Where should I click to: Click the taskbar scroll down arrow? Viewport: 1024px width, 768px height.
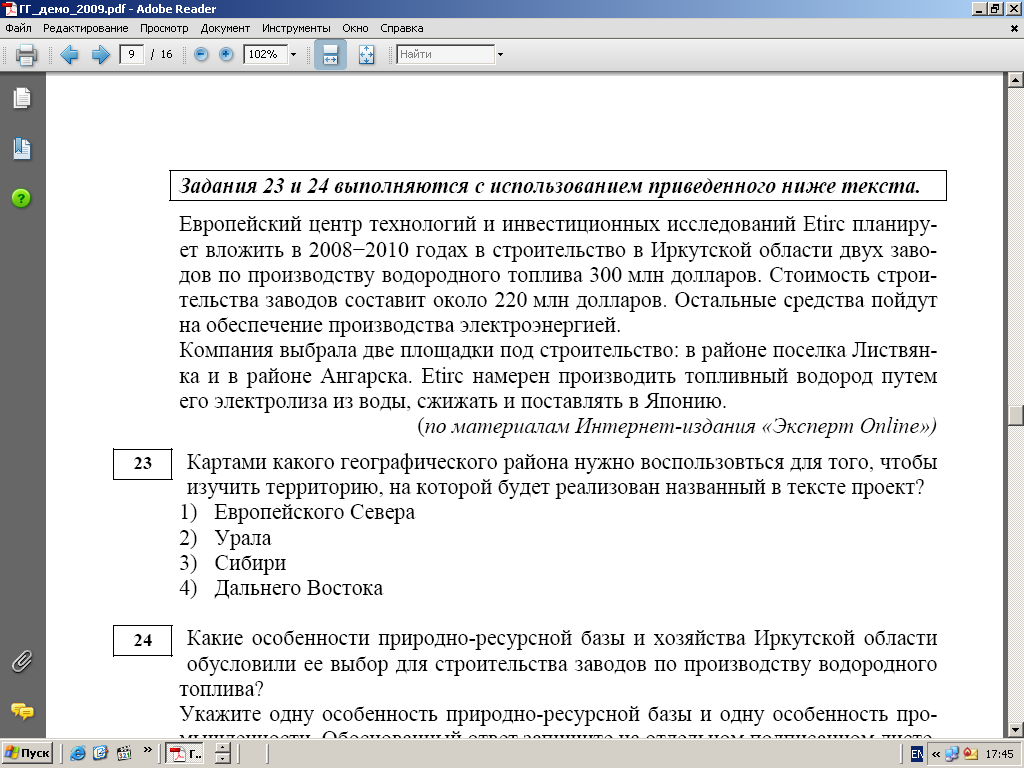tap(223, 759)
